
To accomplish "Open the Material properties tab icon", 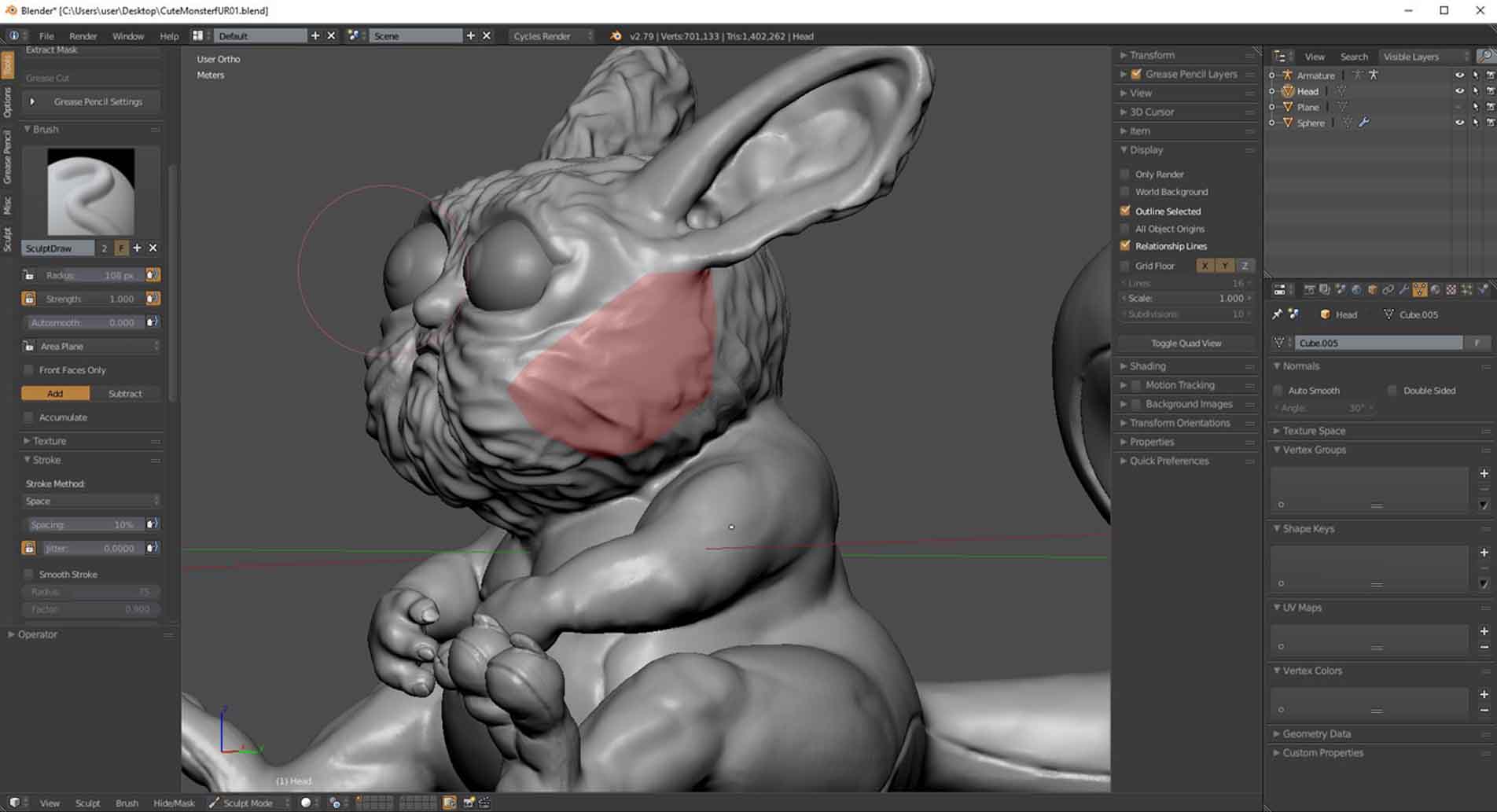I will 1436,290.
